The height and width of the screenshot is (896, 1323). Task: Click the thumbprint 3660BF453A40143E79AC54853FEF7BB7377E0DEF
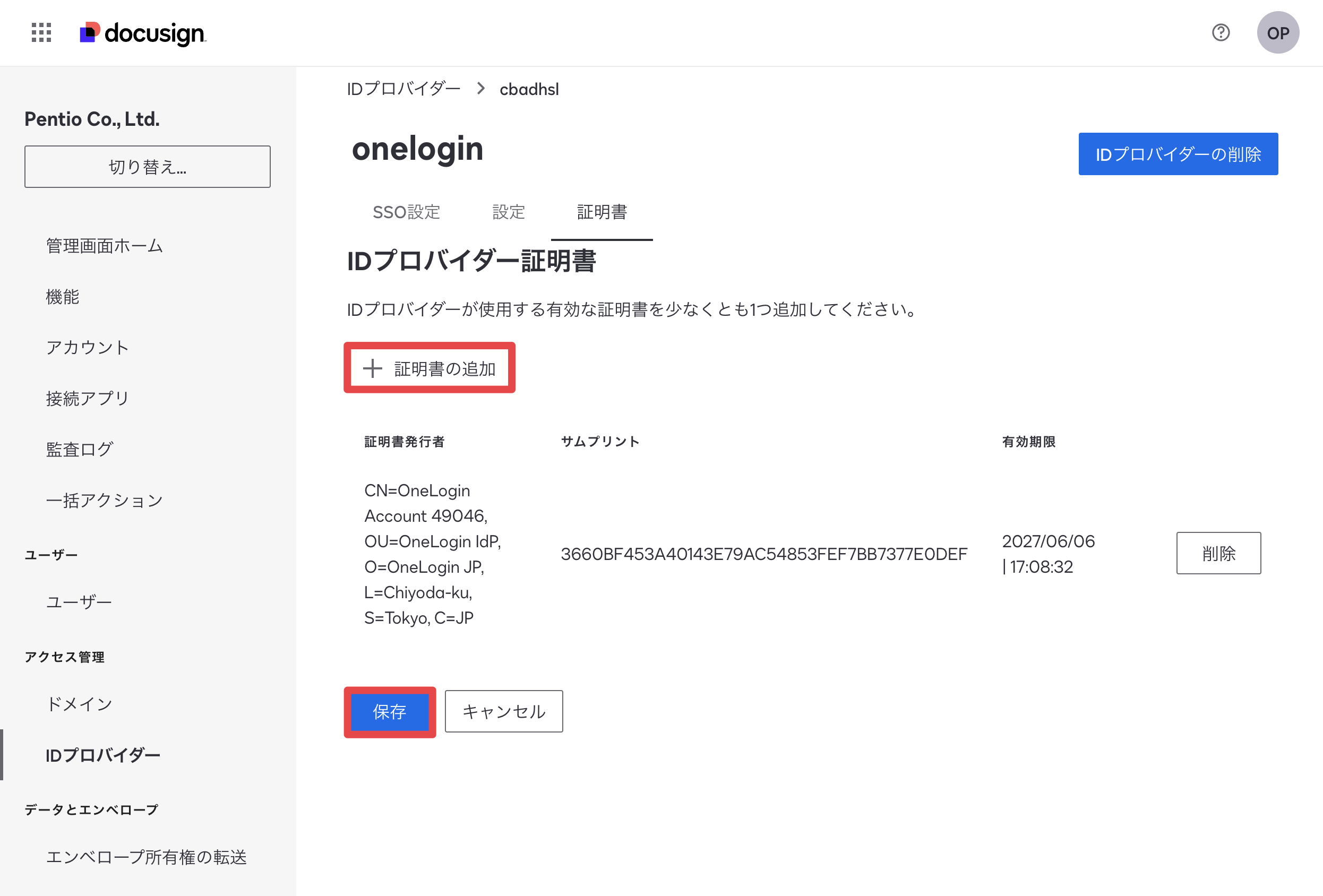click(764, 553)
